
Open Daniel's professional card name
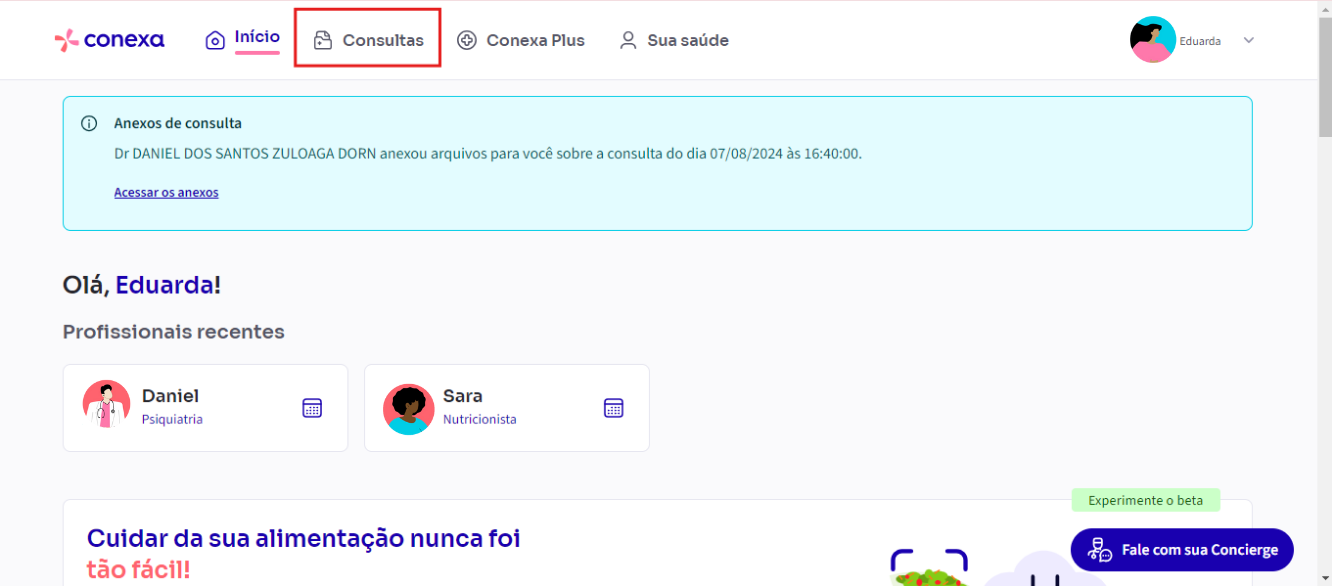tap(170, 396)
